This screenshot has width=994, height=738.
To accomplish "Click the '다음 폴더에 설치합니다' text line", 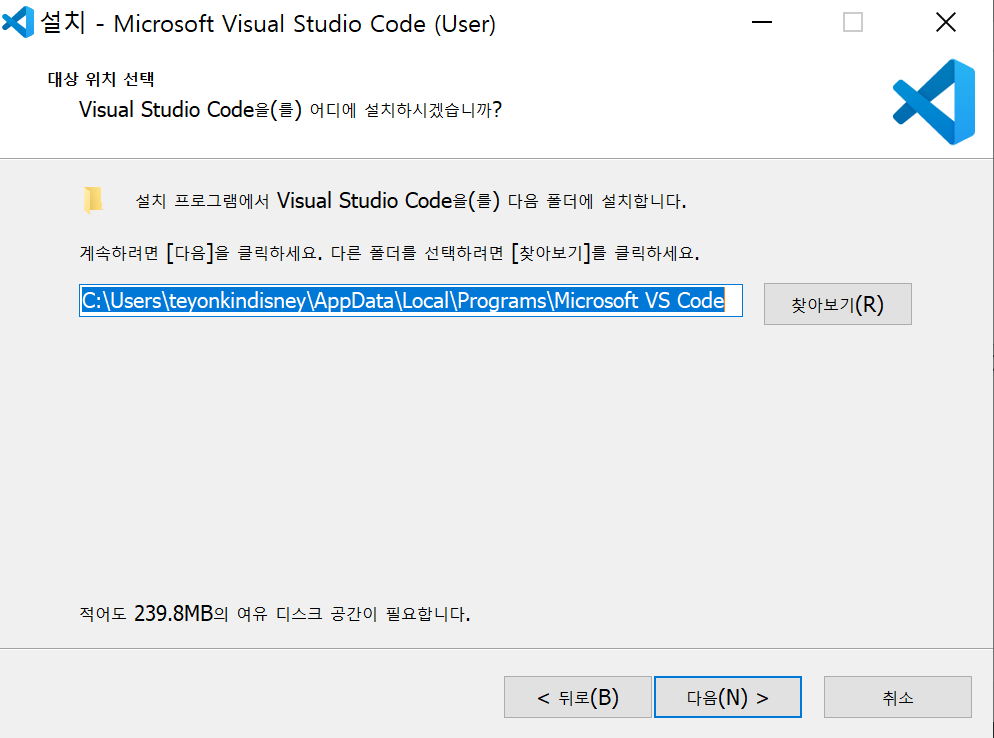I will [411, 201].
